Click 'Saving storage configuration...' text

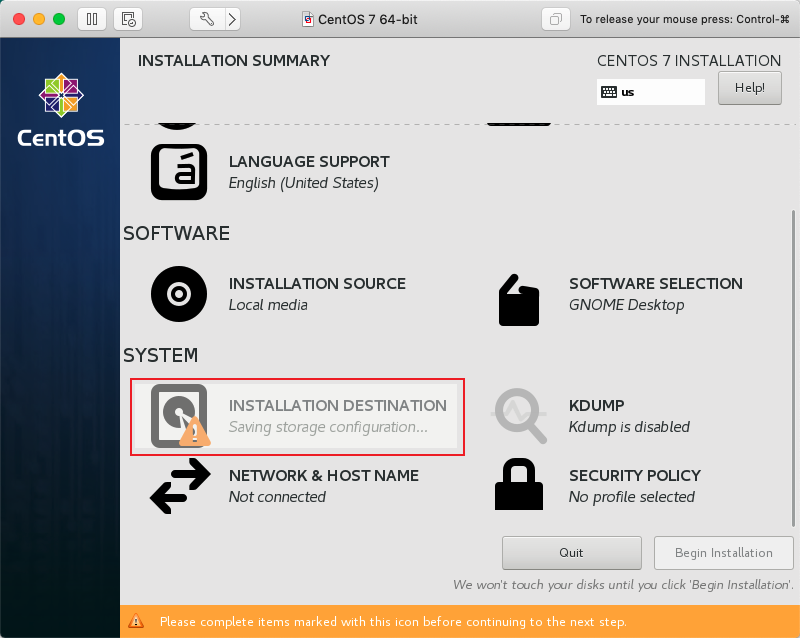[328, 427]
